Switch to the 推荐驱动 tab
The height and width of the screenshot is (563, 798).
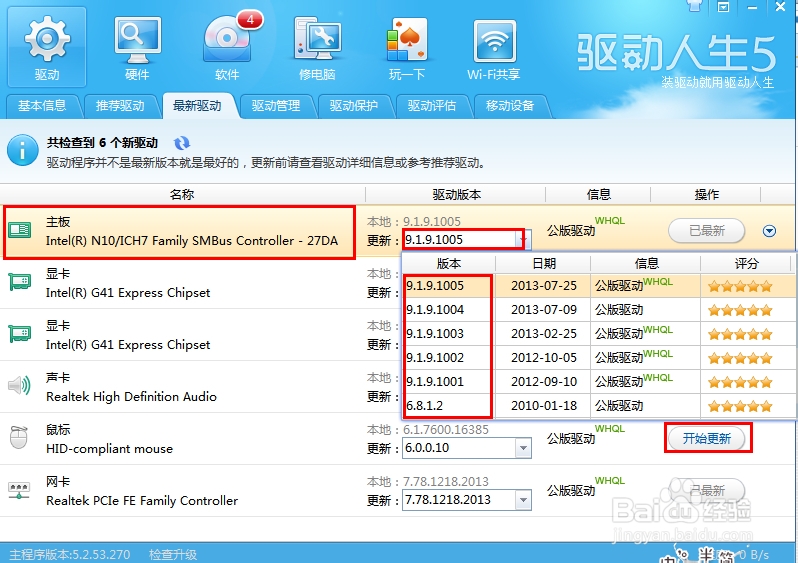coord(120,106)
